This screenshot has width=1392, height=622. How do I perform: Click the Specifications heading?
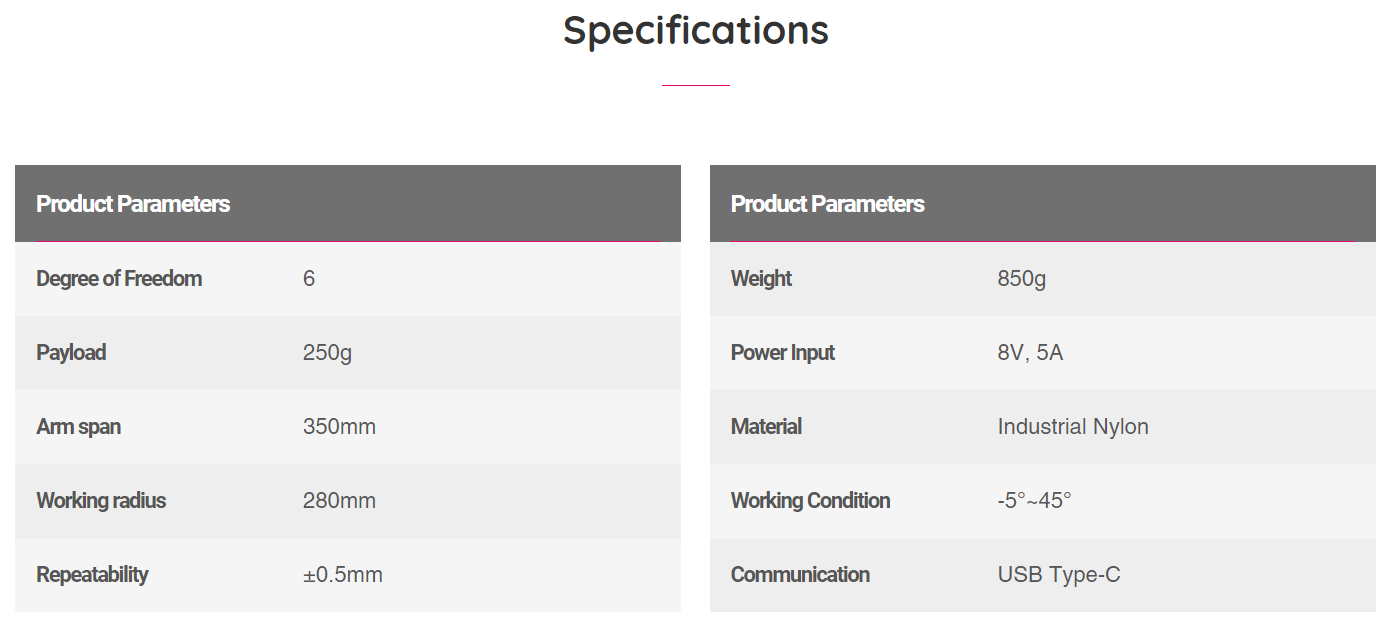[695, 30]
